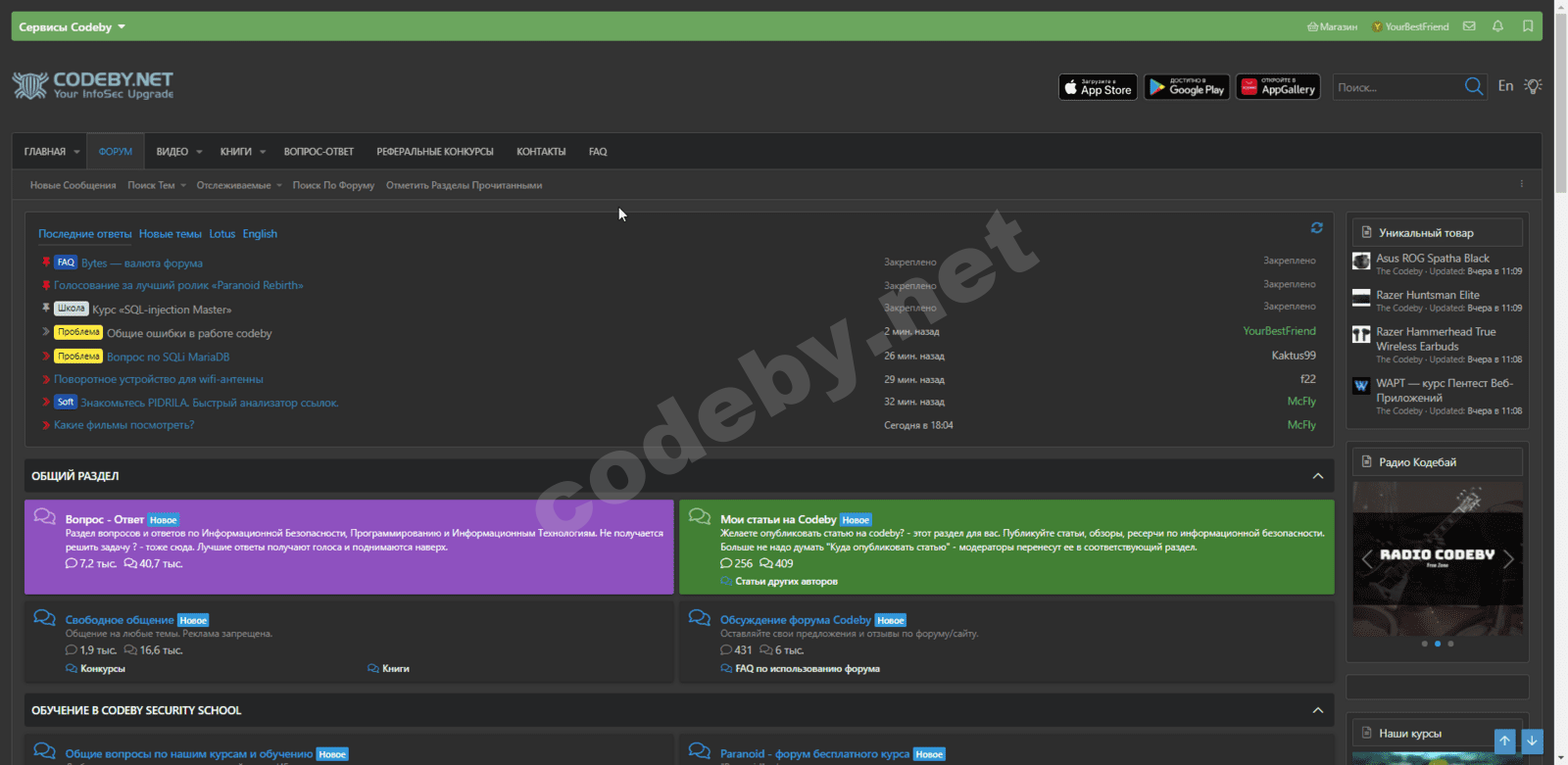Click the Статьи других авторов subforum icon
1568x765 pixels.
tap(726, 581)
